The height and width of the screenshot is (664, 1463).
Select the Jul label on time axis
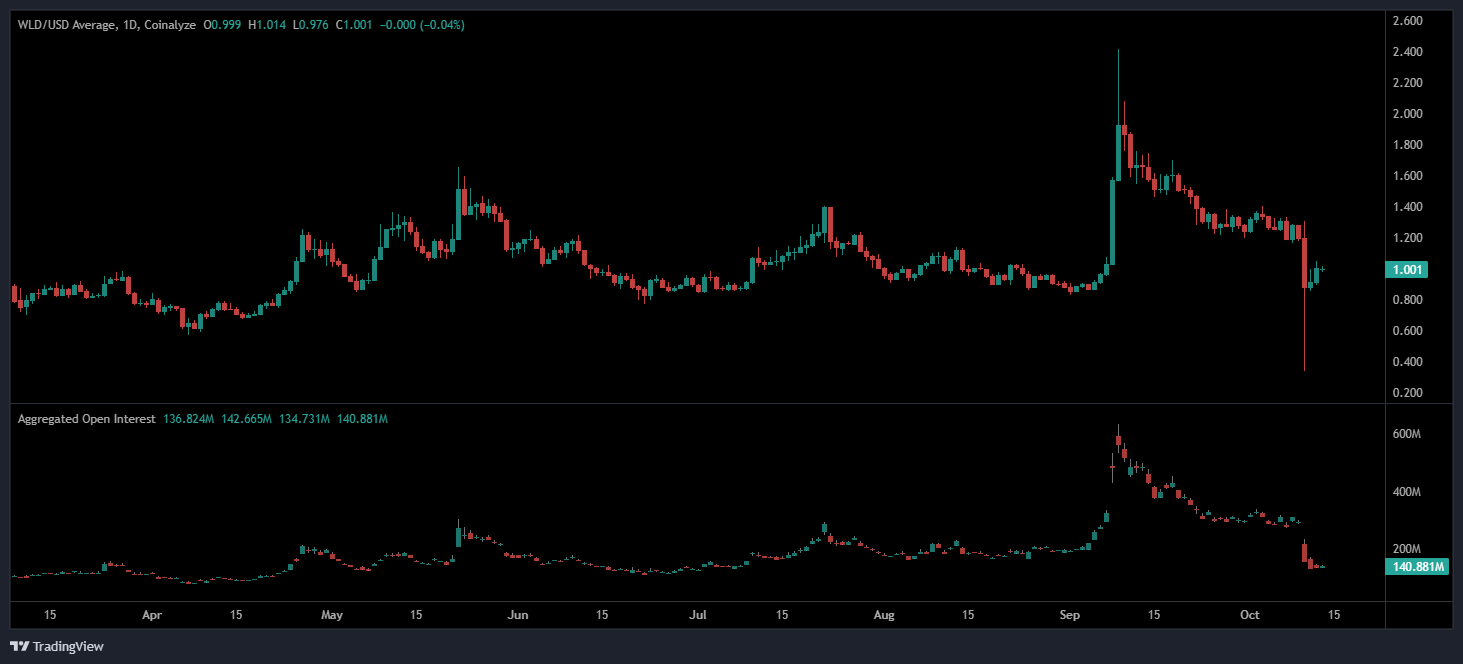700,615
